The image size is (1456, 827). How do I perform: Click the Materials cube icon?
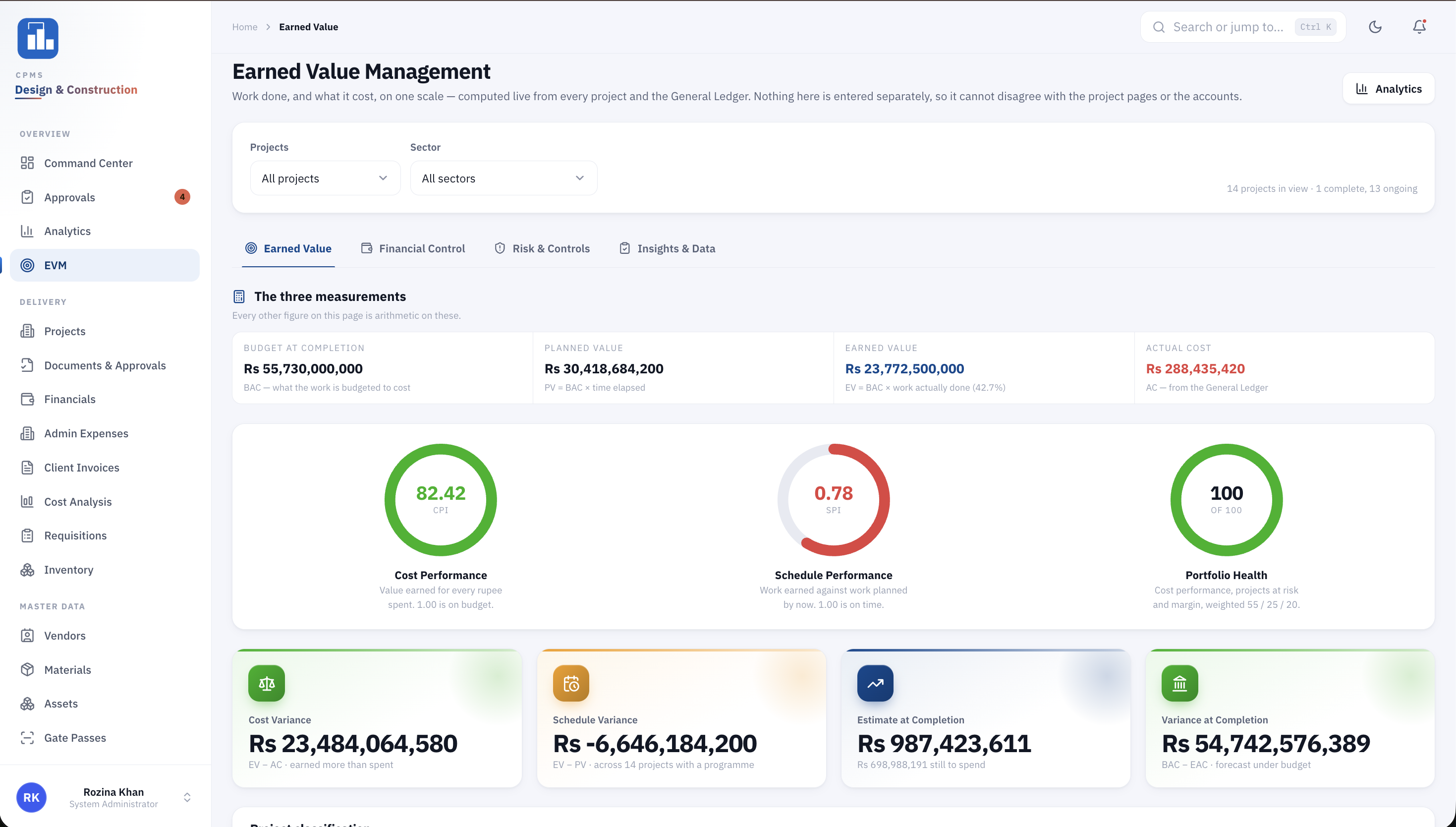click(27, 670)
